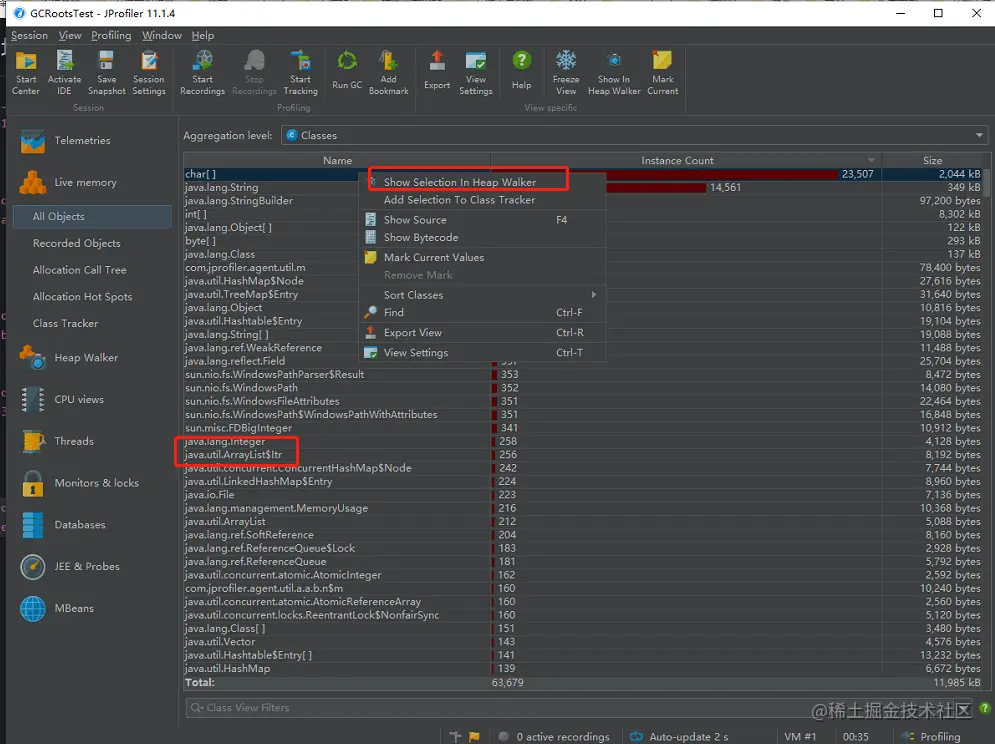Choose Find in the context menu
Image resolution: width=995 pixels, height=744 pixels.
[482, 312]
